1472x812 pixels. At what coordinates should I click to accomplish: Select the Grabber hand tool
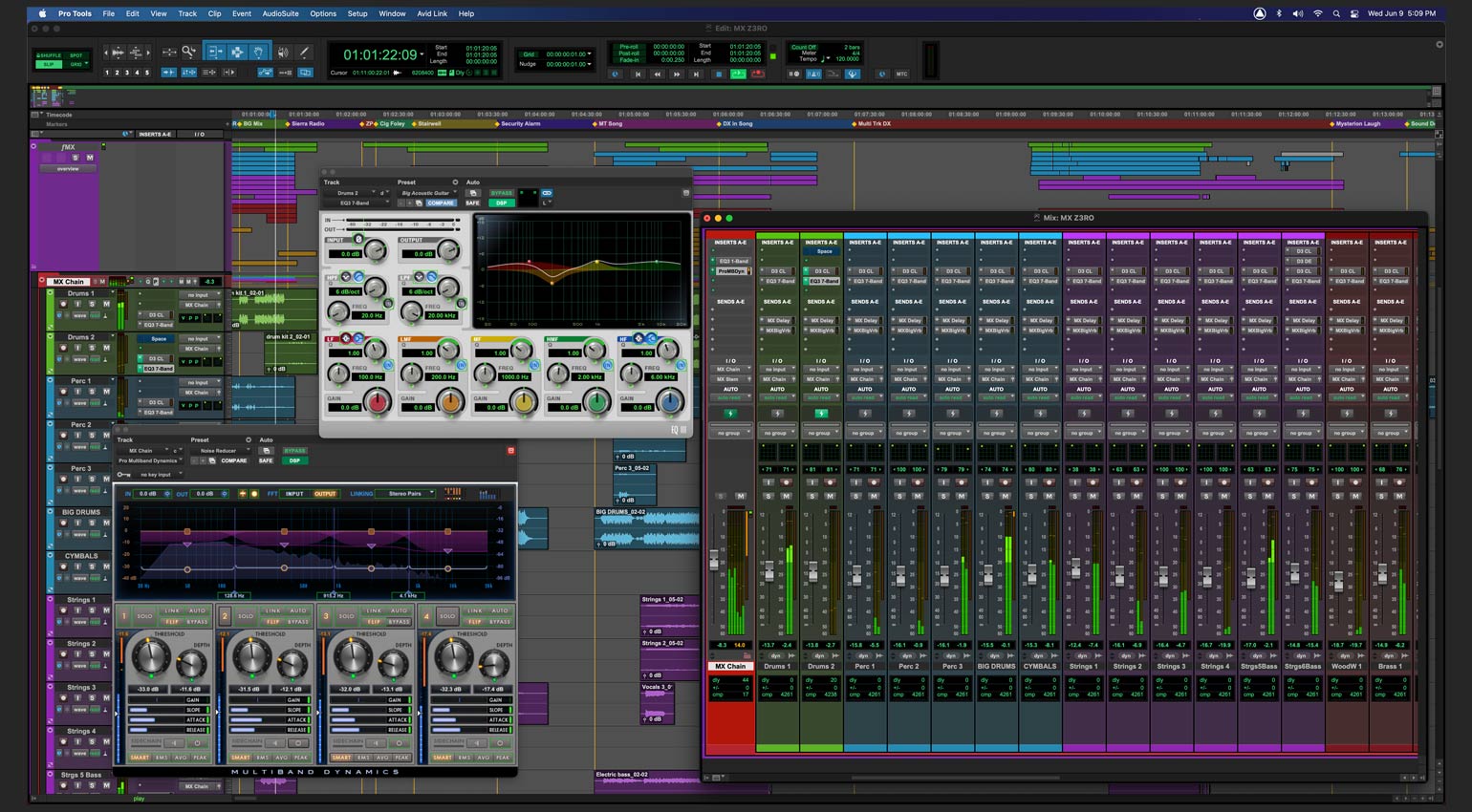click(x=258, y=53)
